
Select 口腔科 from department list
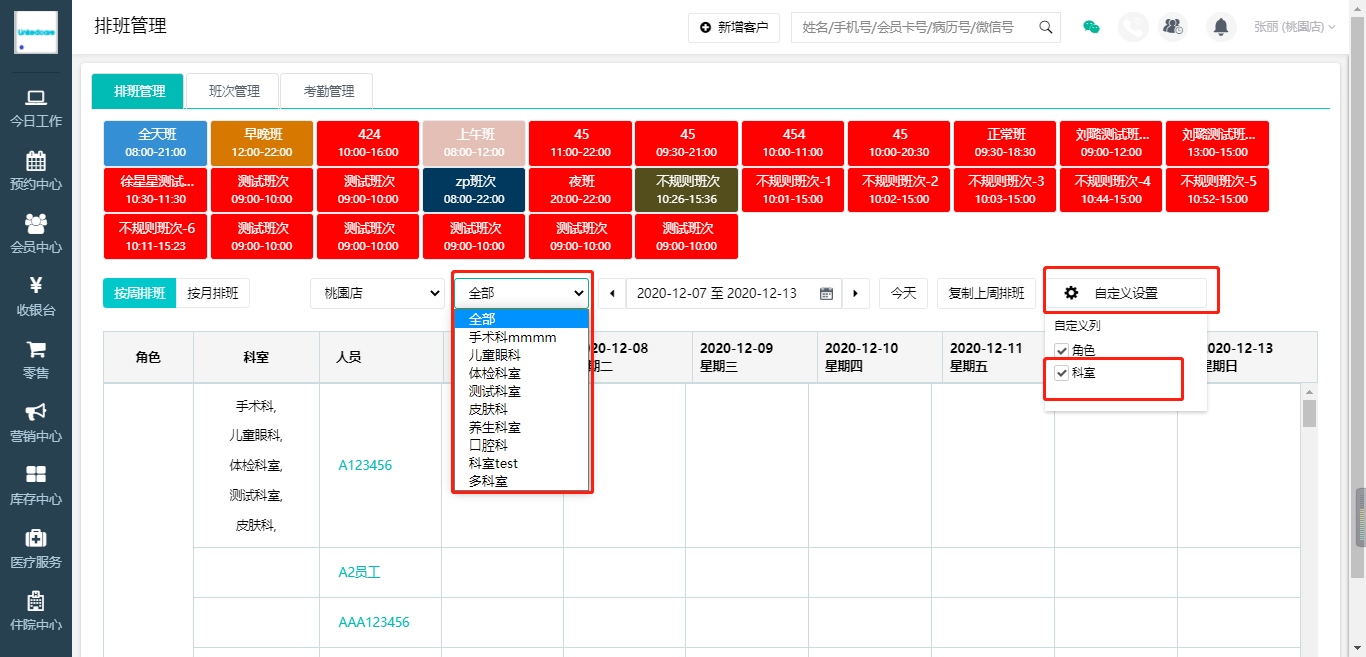521,445
